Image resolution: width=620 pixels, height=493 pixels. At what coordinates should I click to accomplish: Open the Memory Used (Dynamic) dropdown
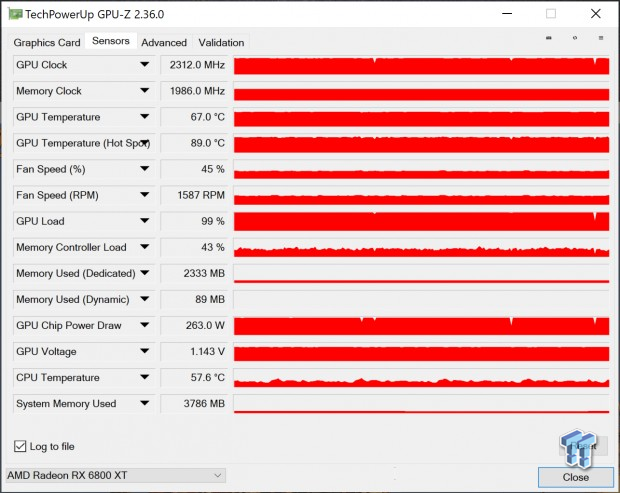[x=145, y=299]
